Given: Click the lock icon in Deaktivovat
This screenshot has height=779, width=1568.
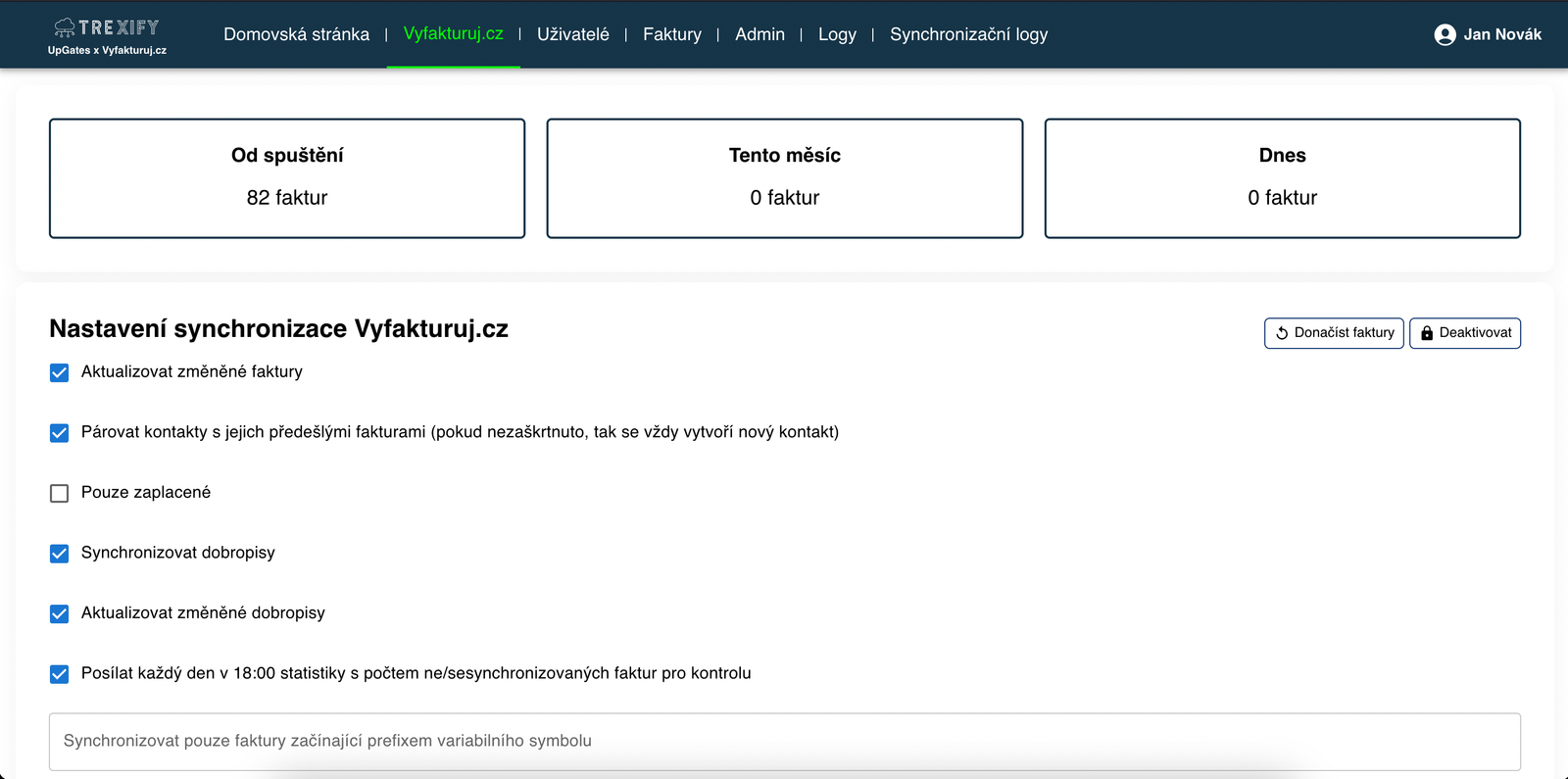Looking at the screenshot, I should (x=1427, y=333).
